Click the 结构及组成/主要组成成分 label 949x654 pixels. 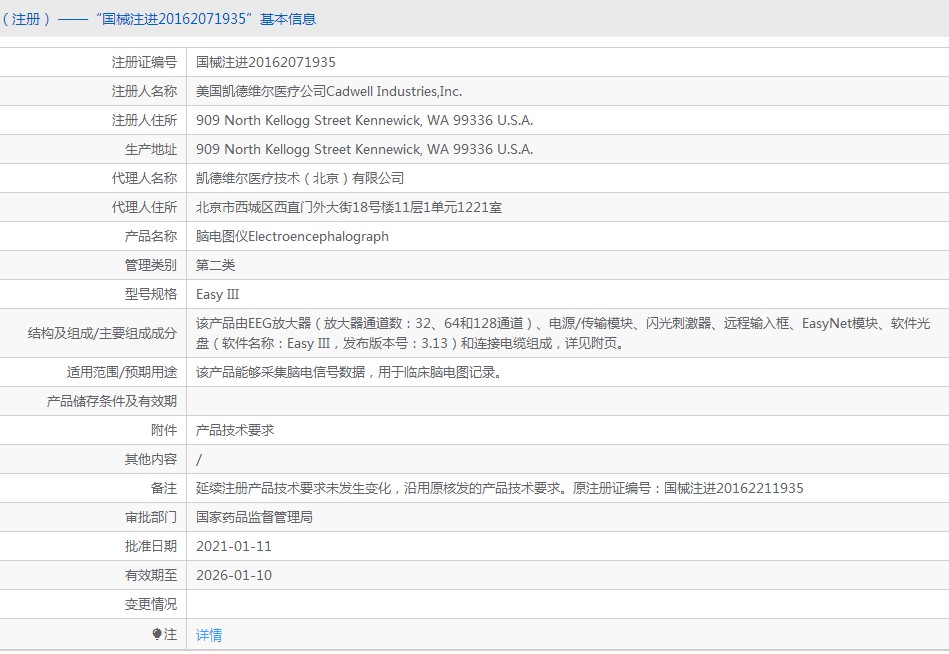coord(102,333)
